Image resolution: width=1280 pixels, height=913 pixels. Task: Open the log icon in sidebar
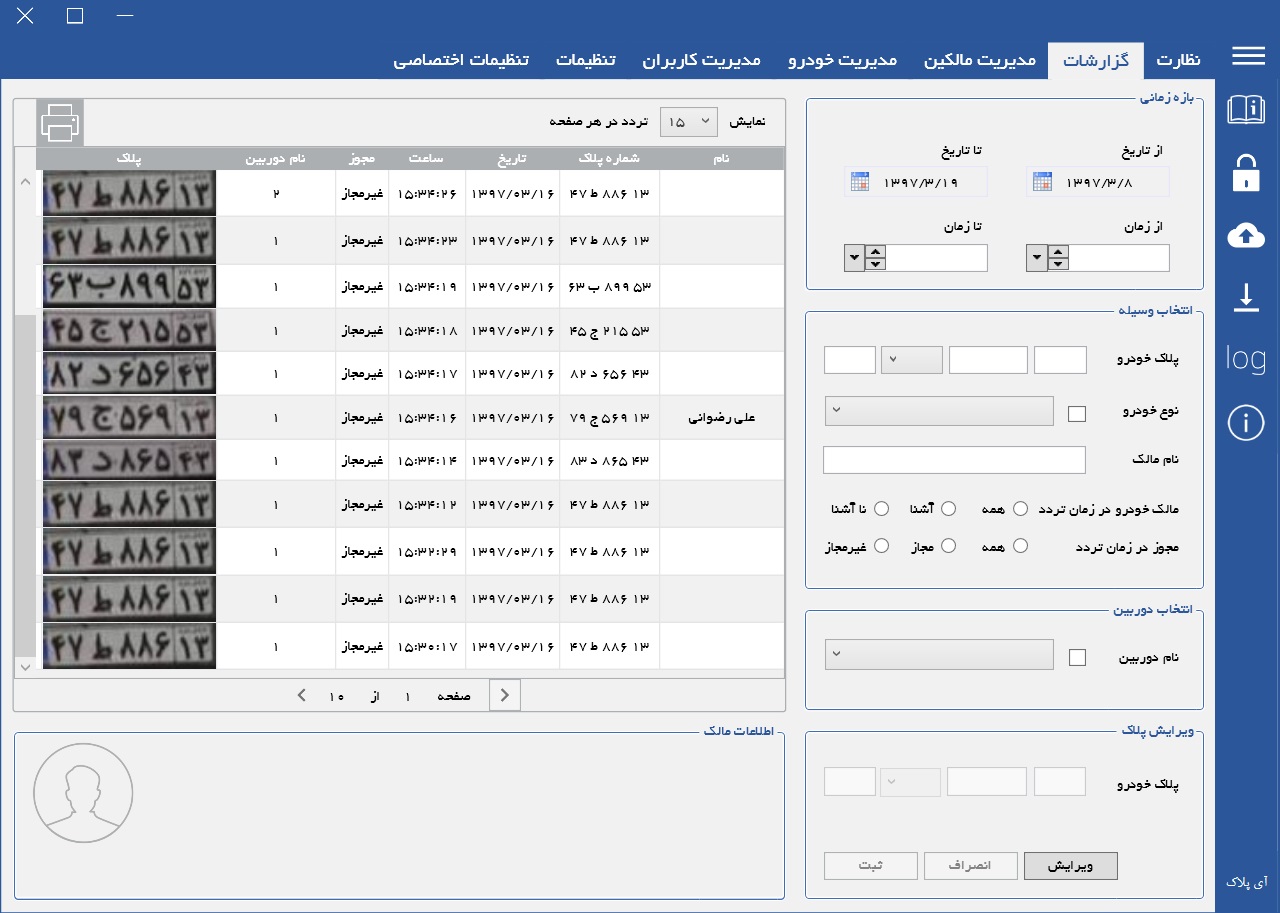pyautogui.click(x=1246, y=358)
